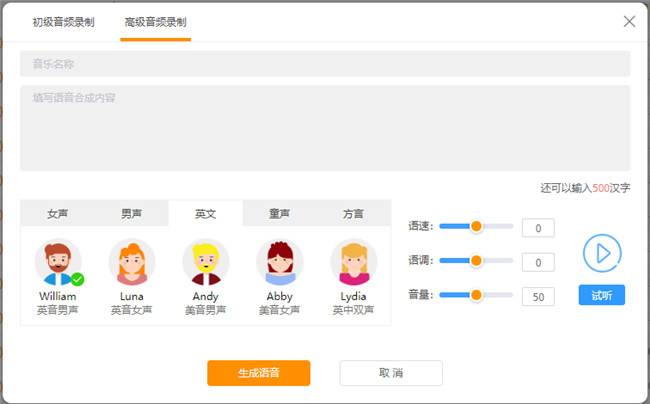
Task: Select the William voice avatar
Action: [x=58, y=262]
